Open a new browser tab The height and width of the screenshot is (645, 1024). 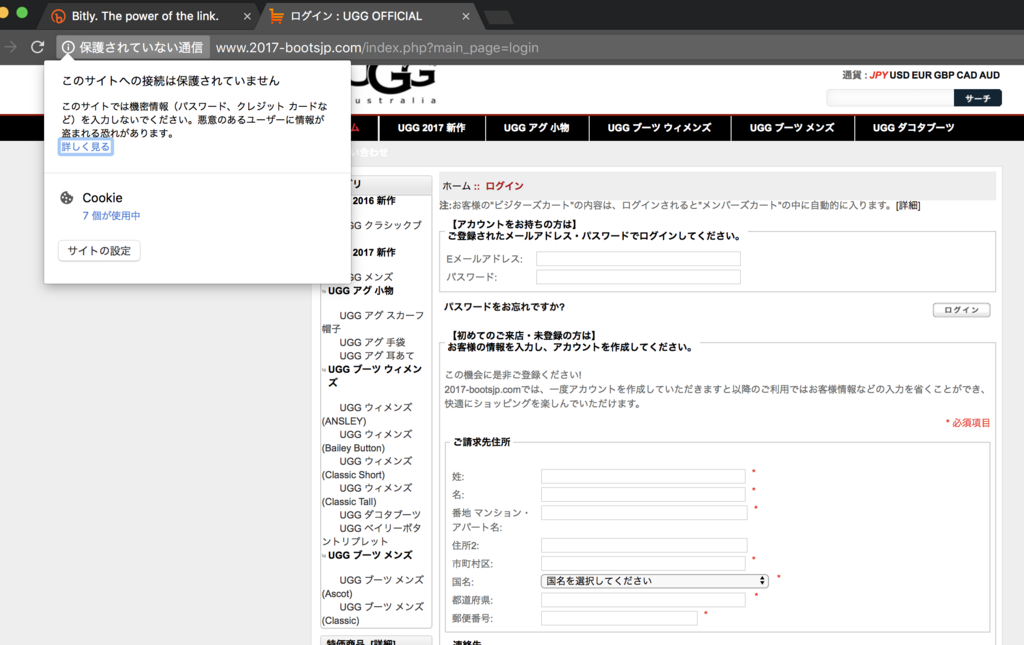[x=499, y=18]
